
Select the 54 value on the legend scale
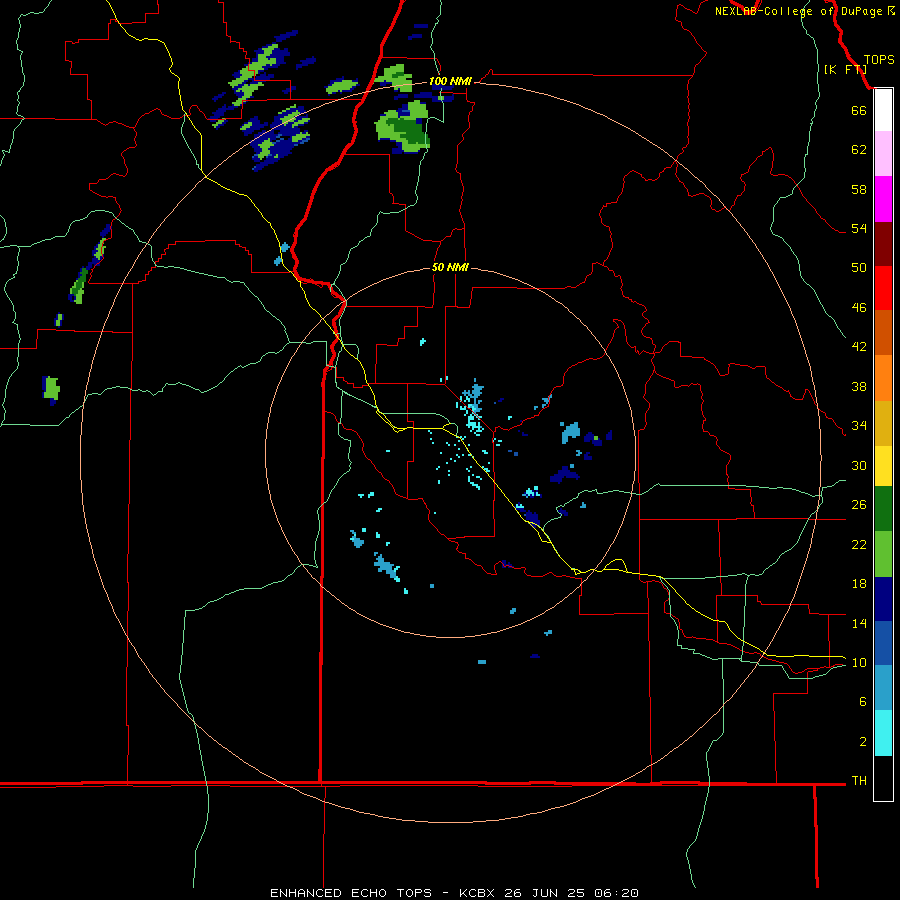point(859,228)
